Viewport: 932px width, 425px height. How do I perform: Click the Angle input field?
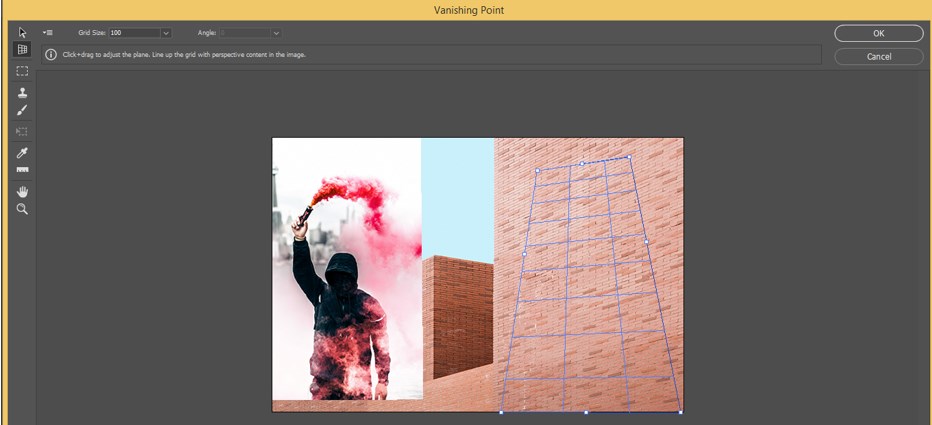(244, 33)
